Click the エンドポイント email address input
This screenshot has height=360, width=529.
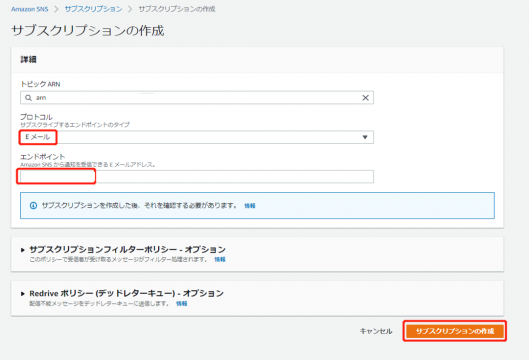pos(197,176)
